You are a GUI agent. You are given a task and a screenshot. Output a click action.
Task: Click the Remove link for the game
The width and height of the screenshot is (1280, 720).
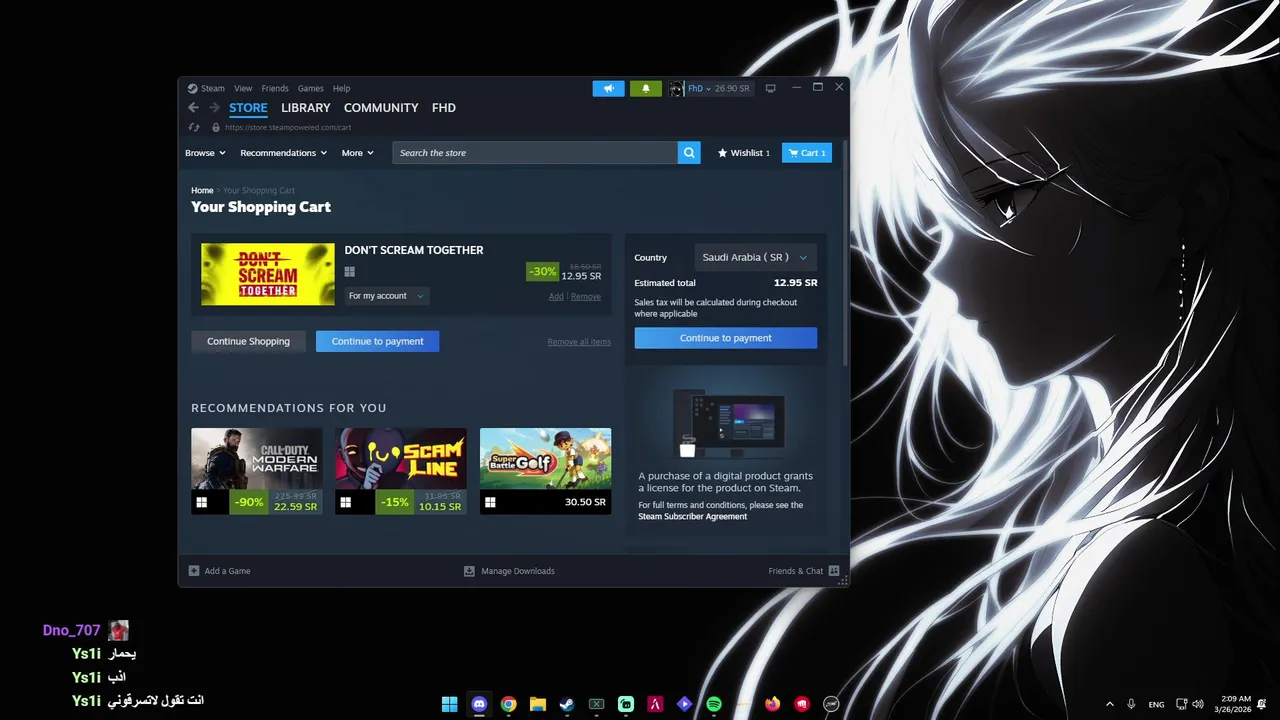[586, 296]
